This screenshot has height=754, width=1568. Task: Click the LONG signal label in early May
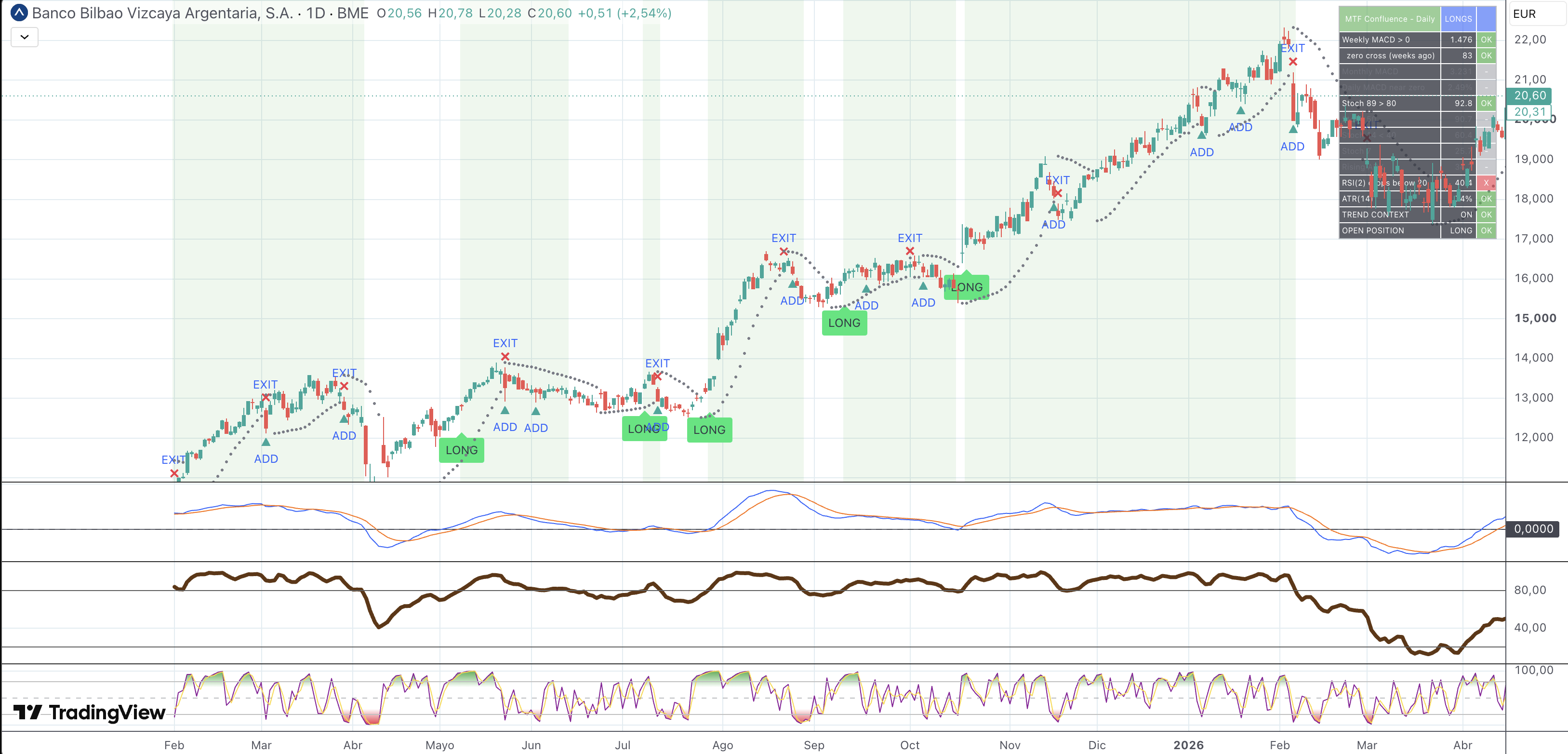[x=462, y=450]
